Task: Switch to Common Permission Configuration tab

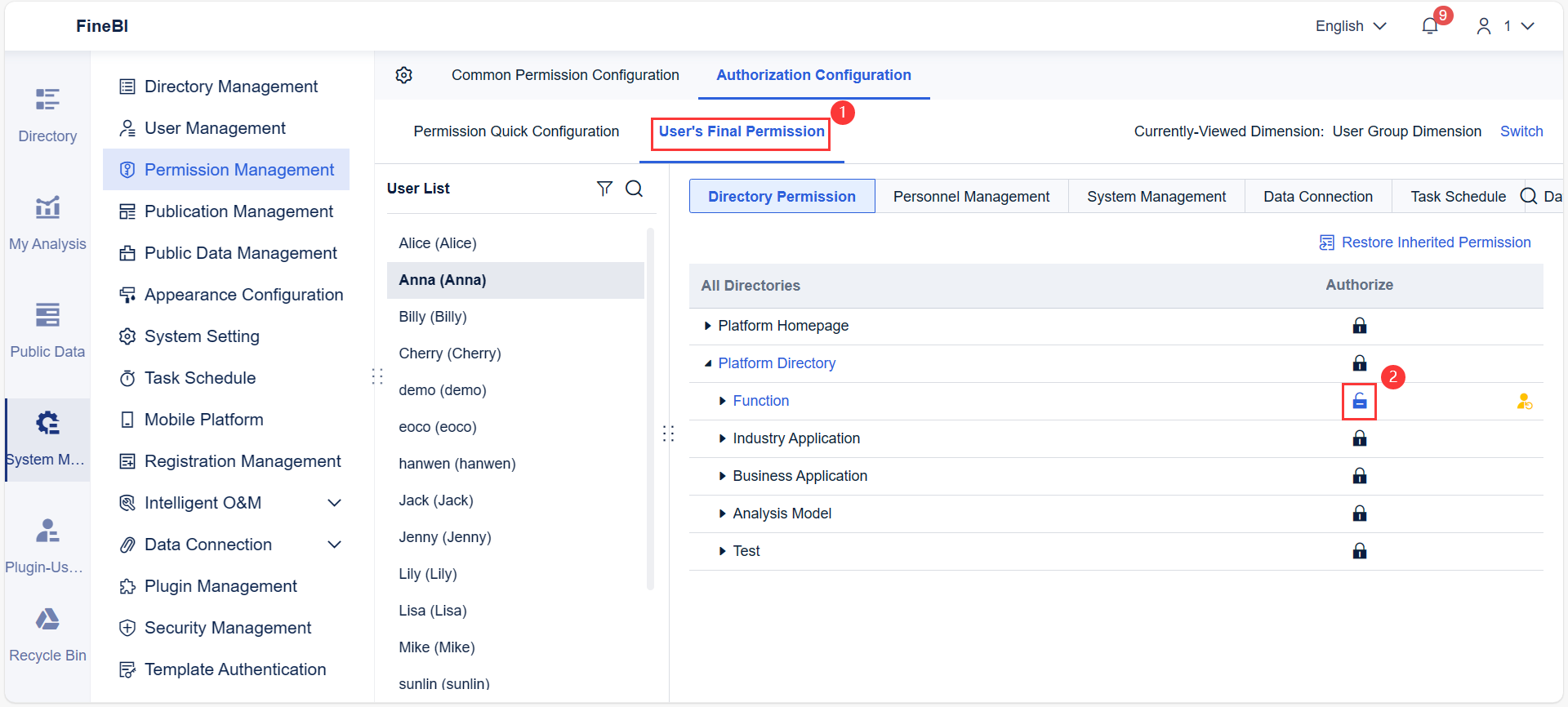Action: tap(565, 75)
